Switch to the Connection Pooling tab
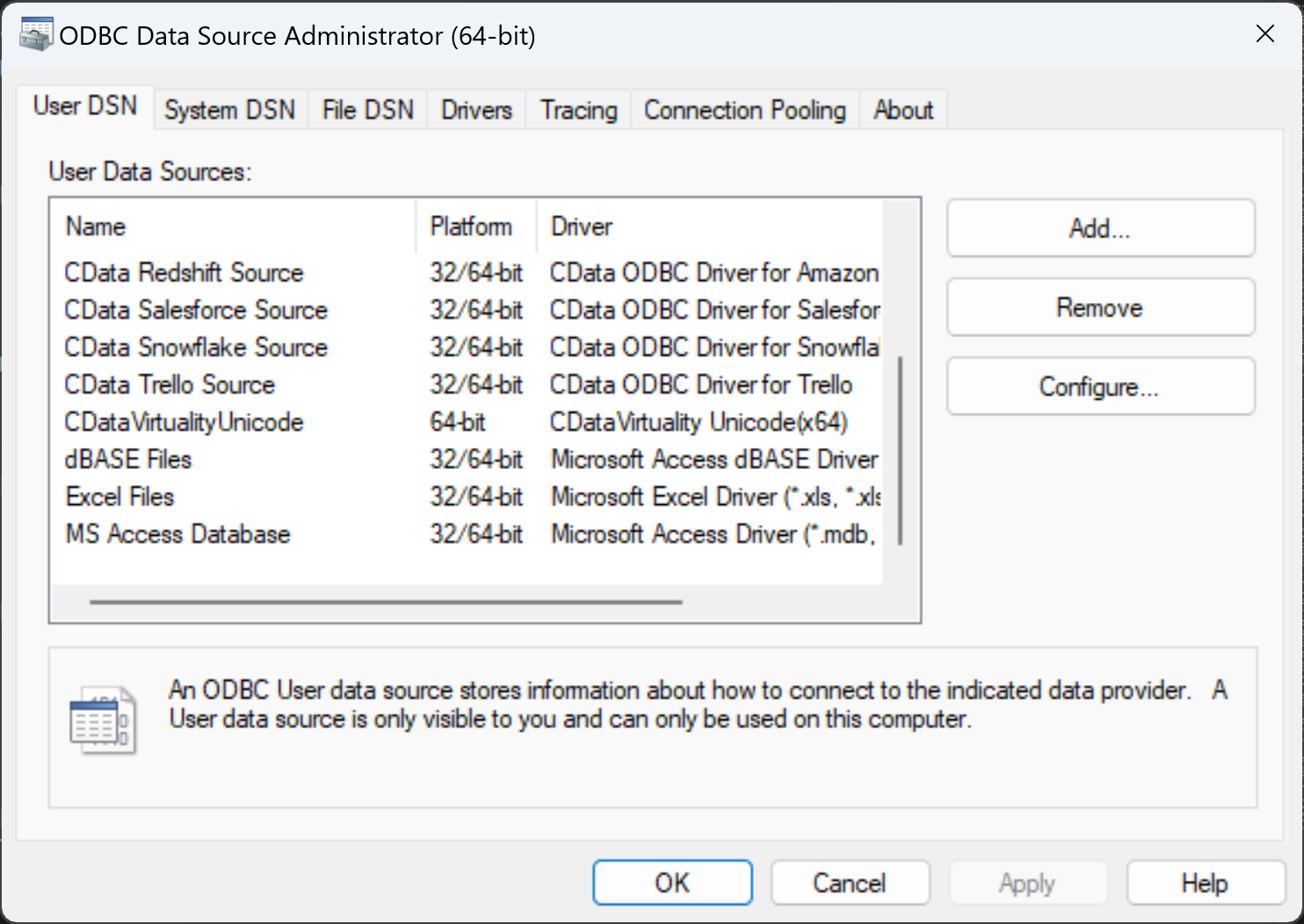 [743, 110]
